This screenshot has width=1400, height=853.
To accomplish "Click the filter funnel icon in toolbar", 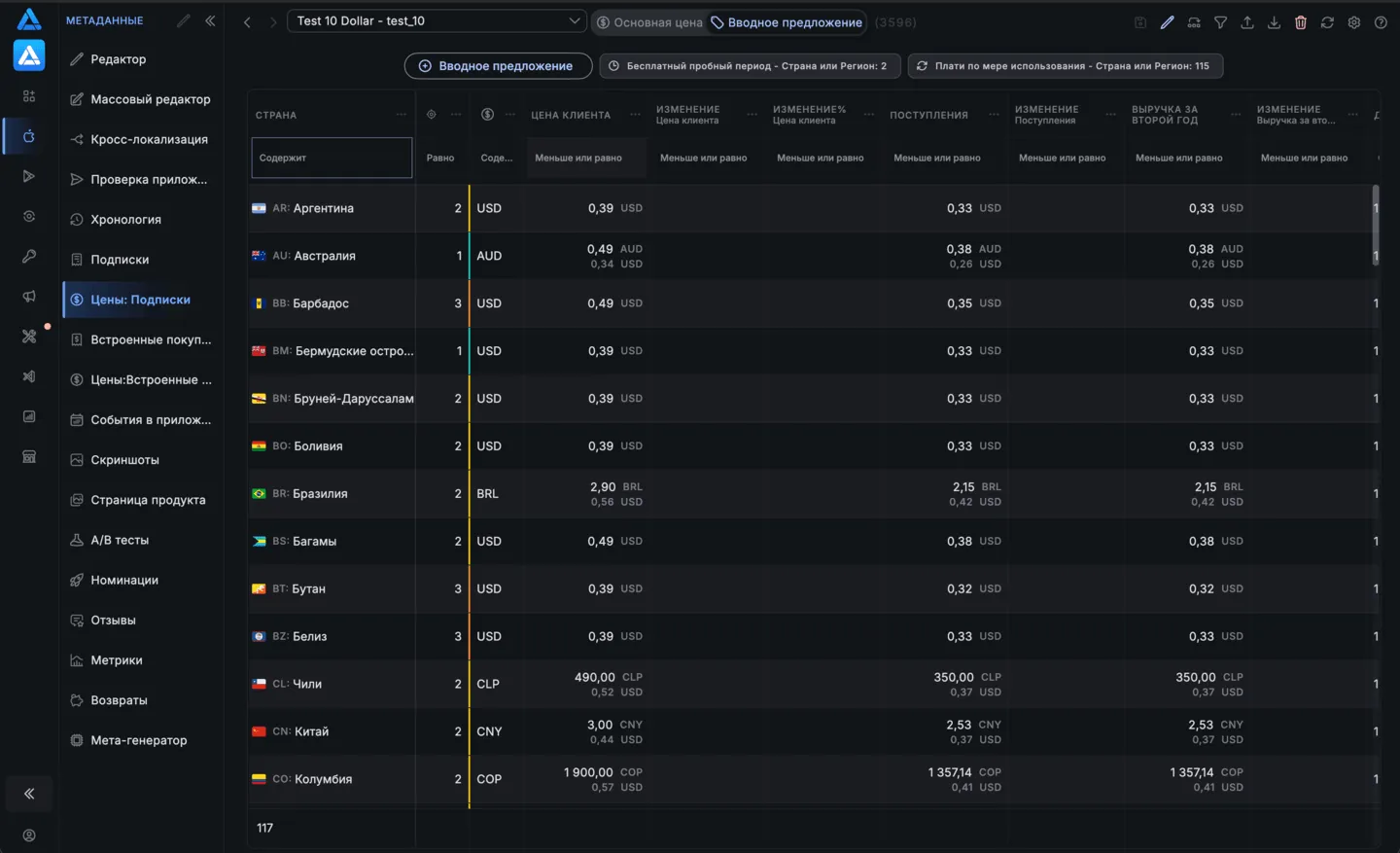I will (x=1220, y=22).
